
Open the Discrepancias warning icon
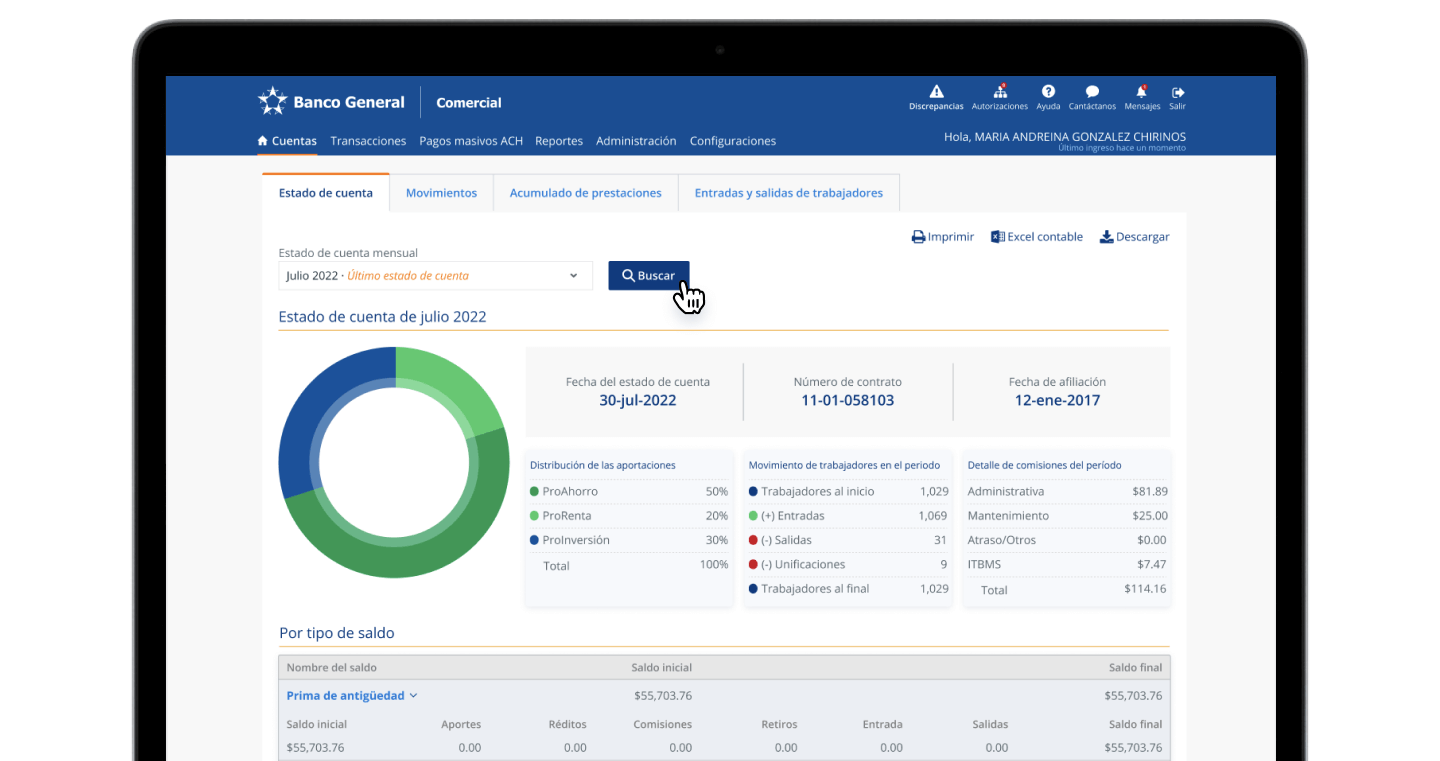(936, 91)
